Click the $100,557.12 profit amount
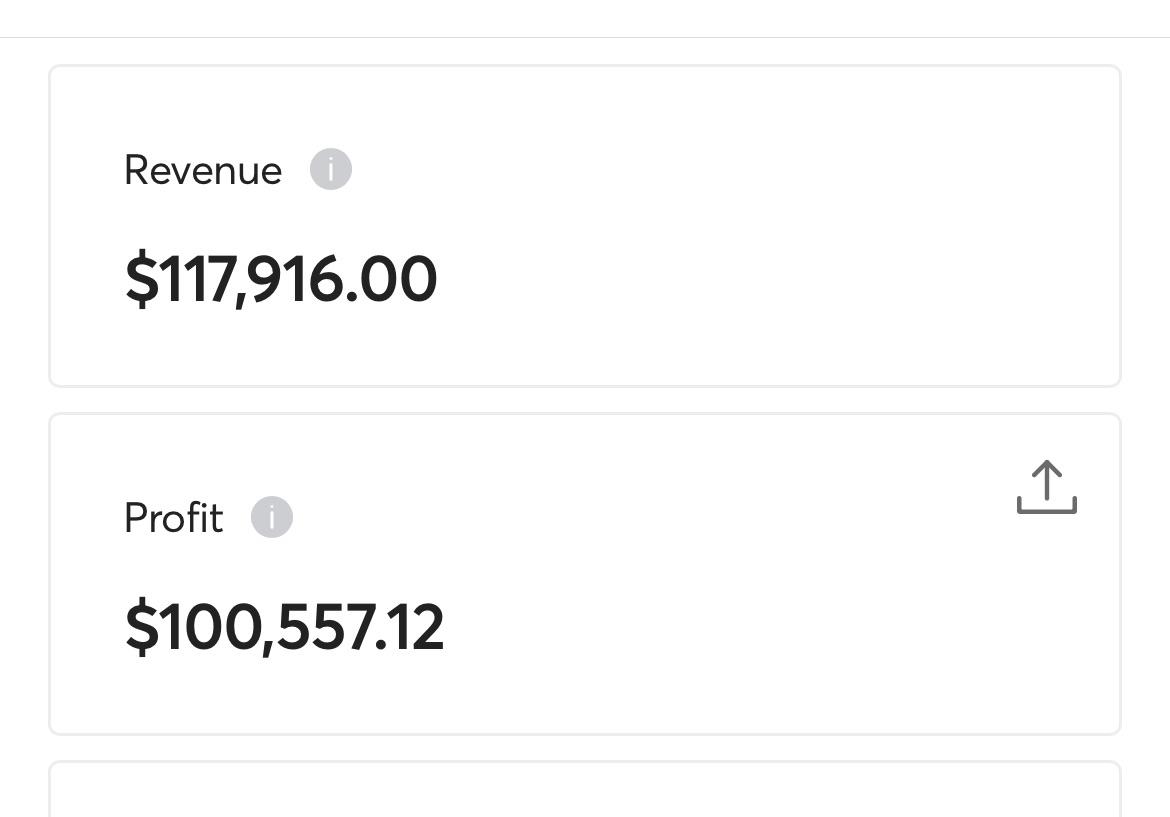This screenshot has height=817, width=1170. tap(284, 627)
